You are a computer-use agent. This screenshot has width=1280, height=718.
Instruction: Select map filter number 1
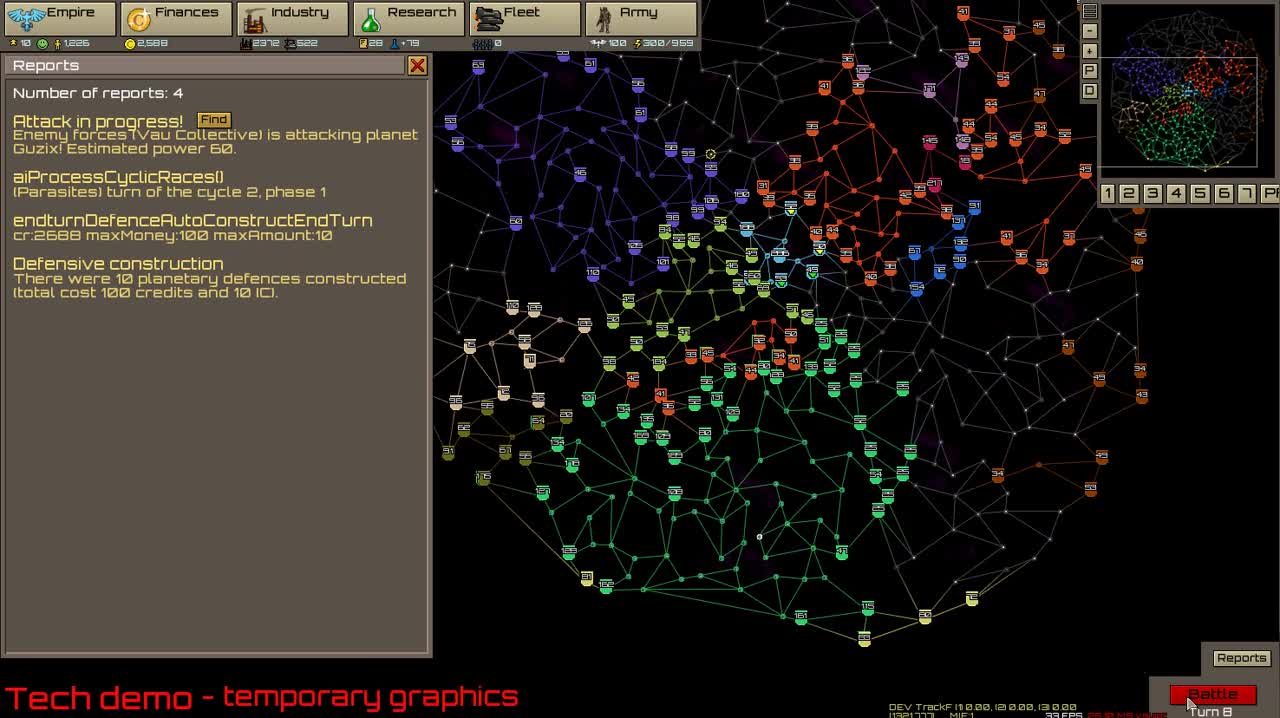1108,193
